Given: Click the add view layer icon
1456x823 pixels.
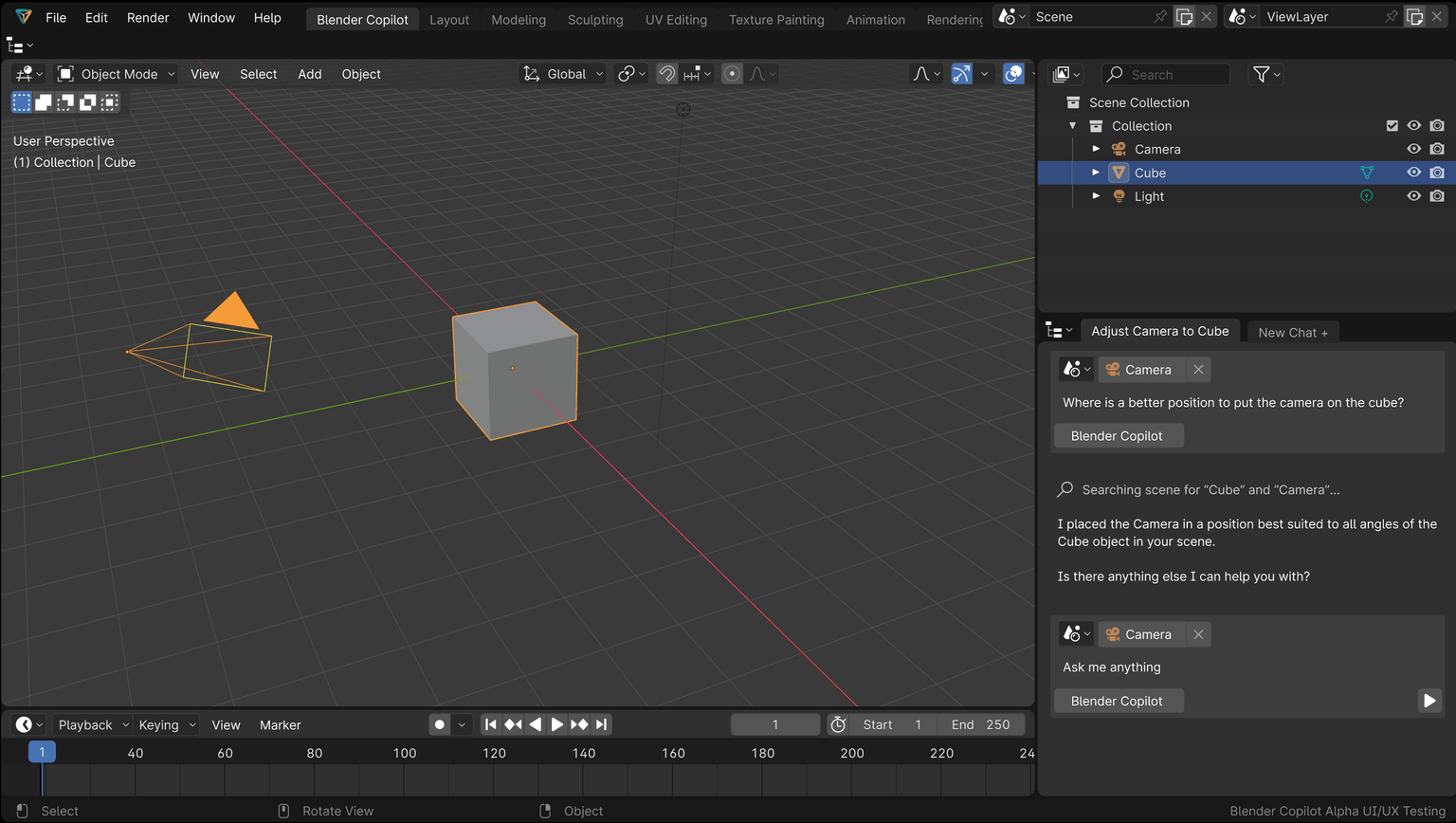Looking at the screenshot, I should (x=1414, y=17).
